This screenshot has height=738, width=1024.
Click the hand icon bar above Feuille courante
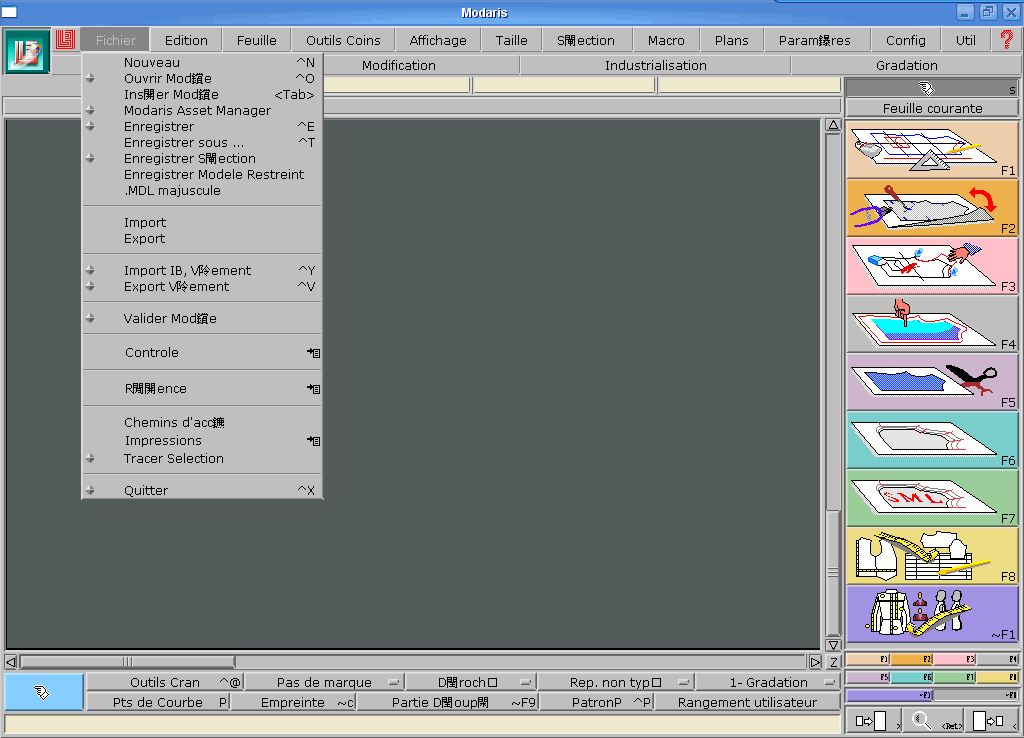coord(932,88)
